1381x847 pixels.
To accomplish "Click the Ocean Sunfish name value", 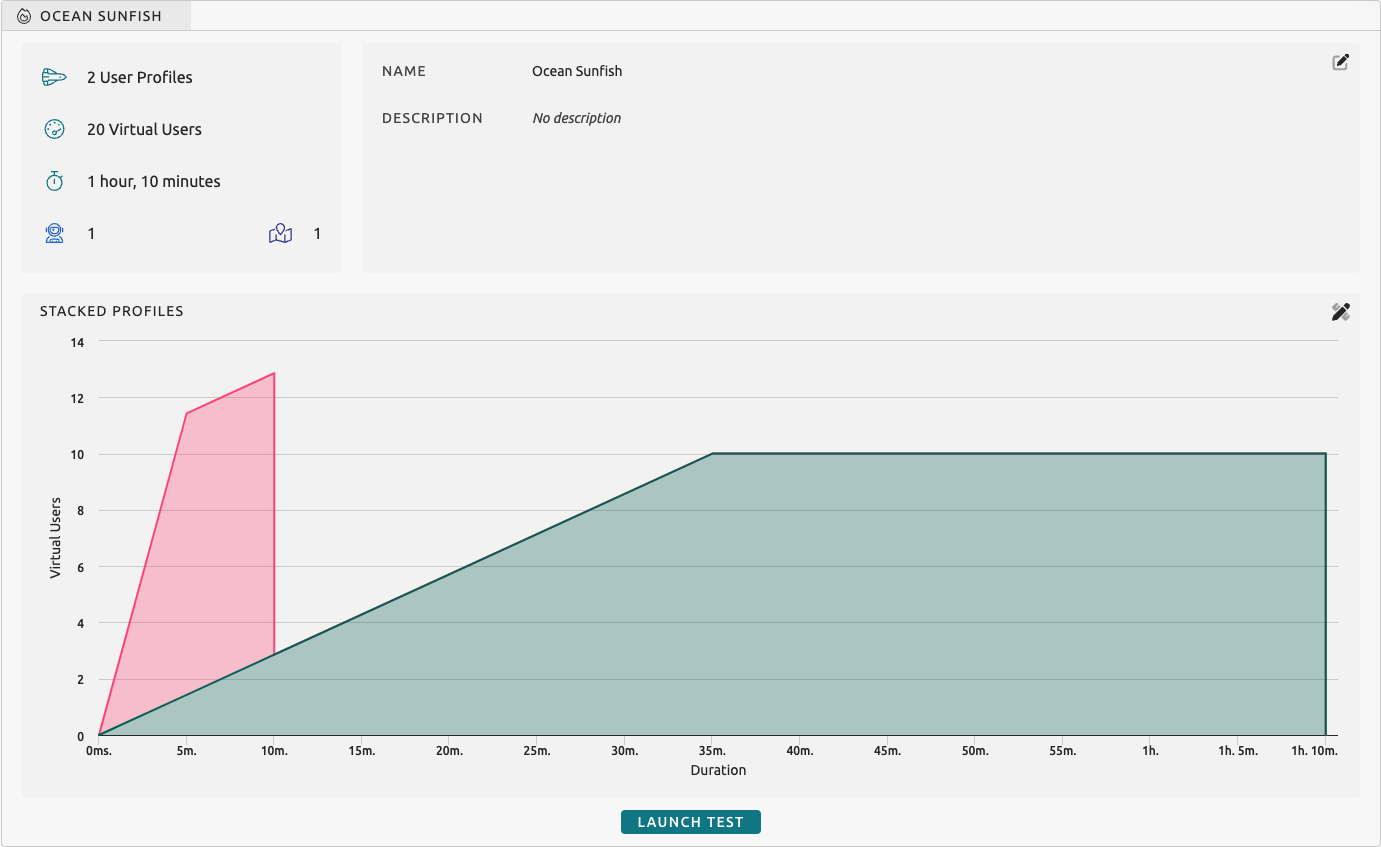I will click(x=577, y=71).
